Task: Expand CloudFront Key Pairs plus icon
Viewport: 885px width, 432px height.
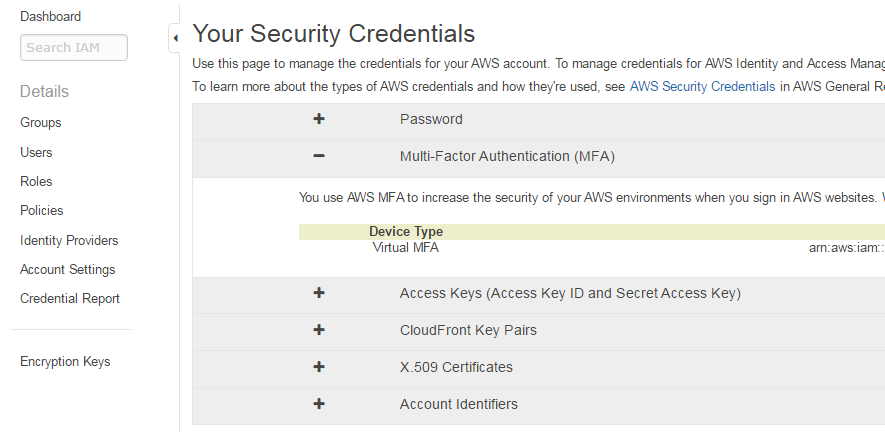Action: [319, 329]
